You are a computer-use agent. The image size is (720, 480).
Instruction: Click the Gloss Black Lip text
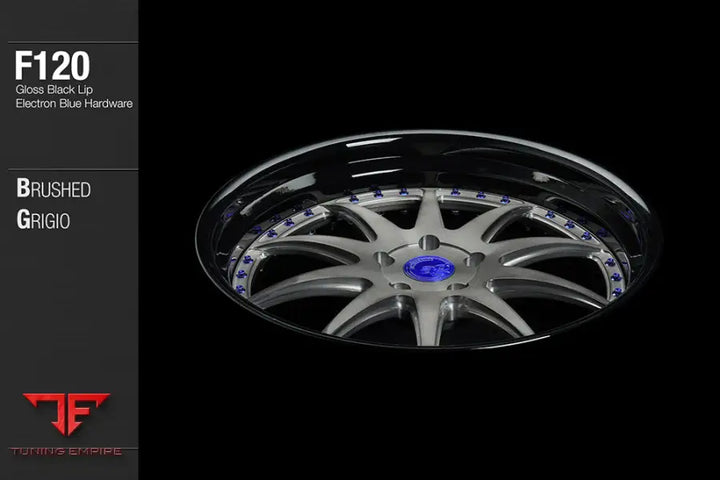(54, 91)
